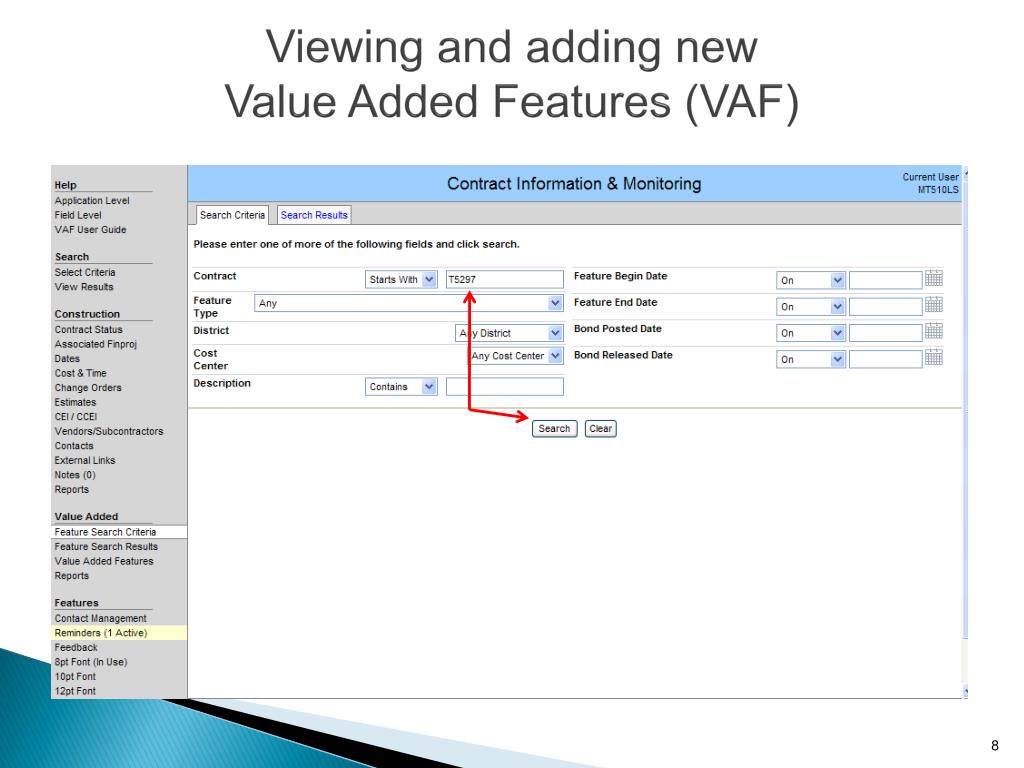Viewport: 1024px width, 768px height.
Task: Open Reports under Construction section
Action: tap(72, 489)
